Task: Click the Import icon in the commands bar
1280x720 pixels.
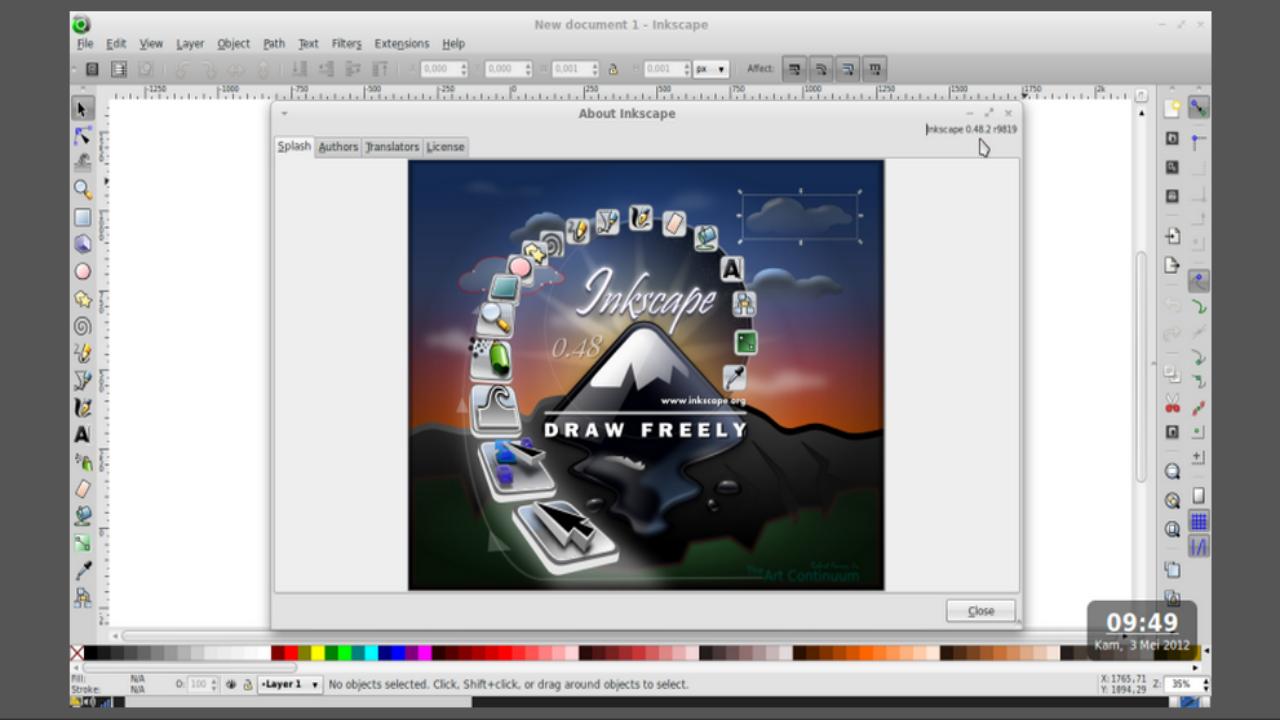Action: (x=1172, y=236)
